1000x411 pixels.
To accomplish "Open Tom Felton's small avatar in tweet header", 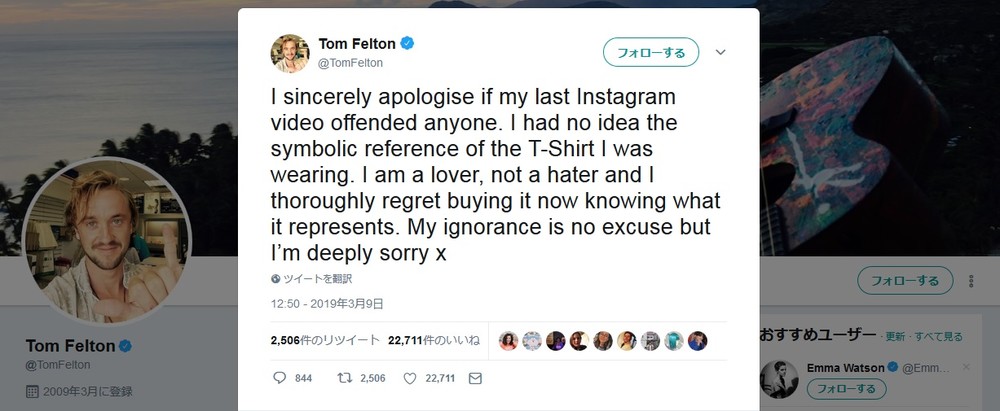I will (x=290, y=52).
